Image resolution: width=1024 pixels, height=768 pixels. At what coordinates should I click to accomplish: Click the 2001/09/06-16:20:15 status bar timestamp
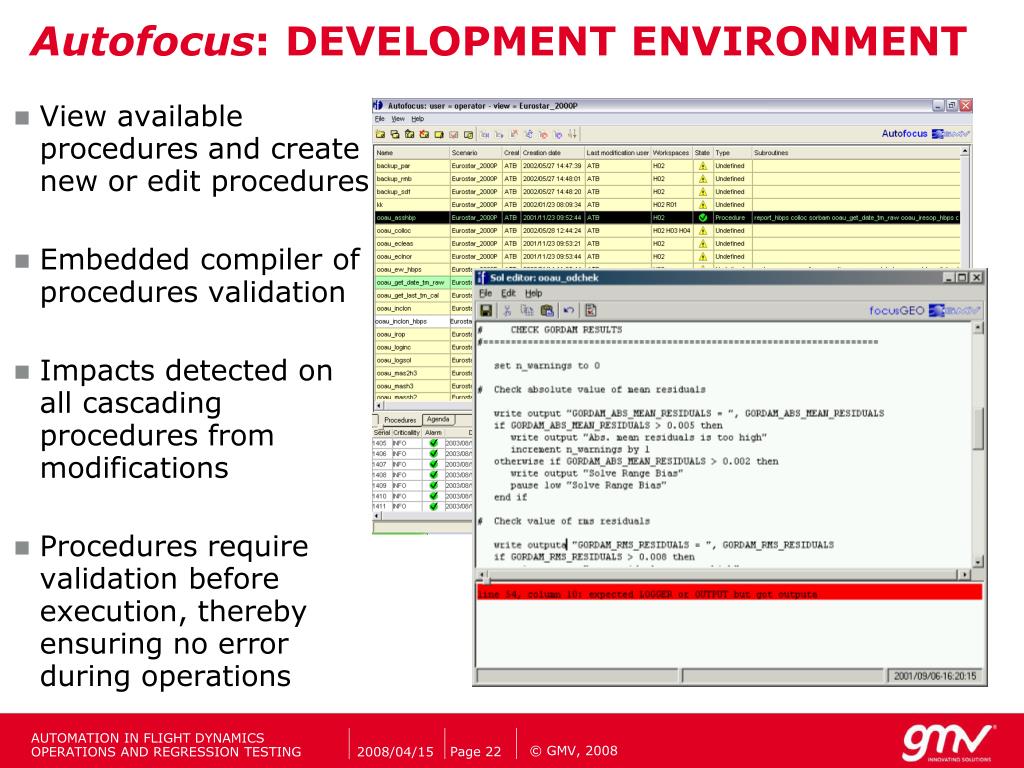point(935,676)
